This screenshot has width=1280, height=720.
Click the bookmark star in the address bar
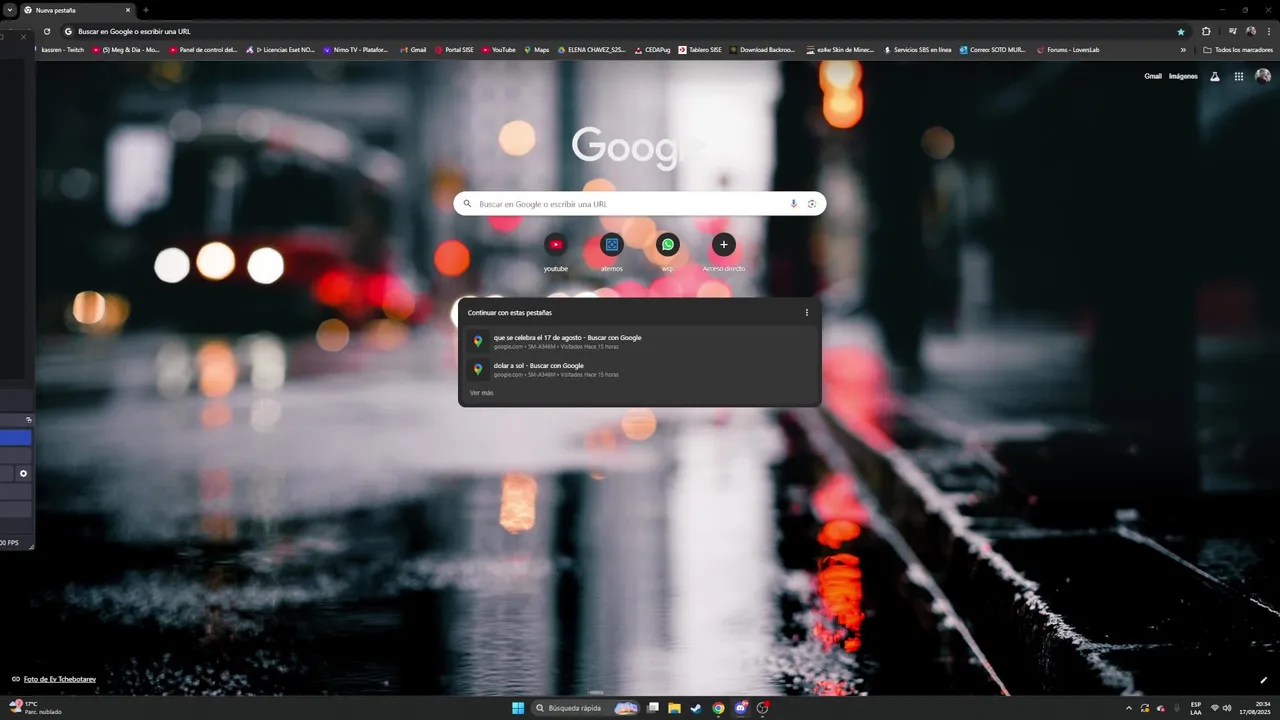coord(1181,31)
